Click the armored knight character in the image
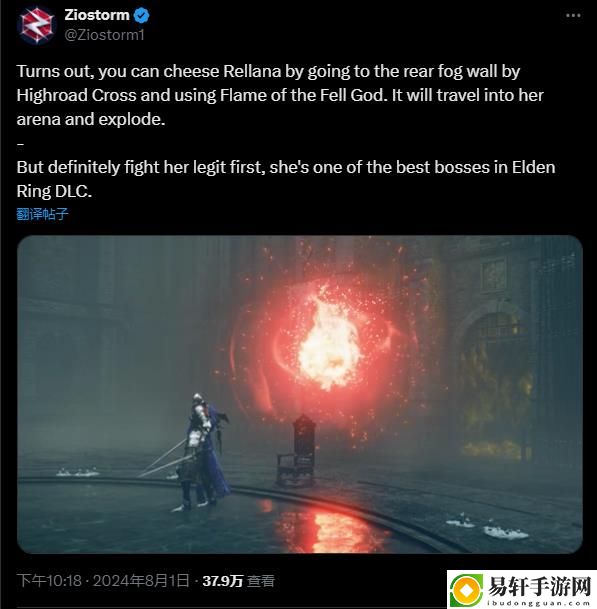Viewport: 597px width, 609px height. 204,452
